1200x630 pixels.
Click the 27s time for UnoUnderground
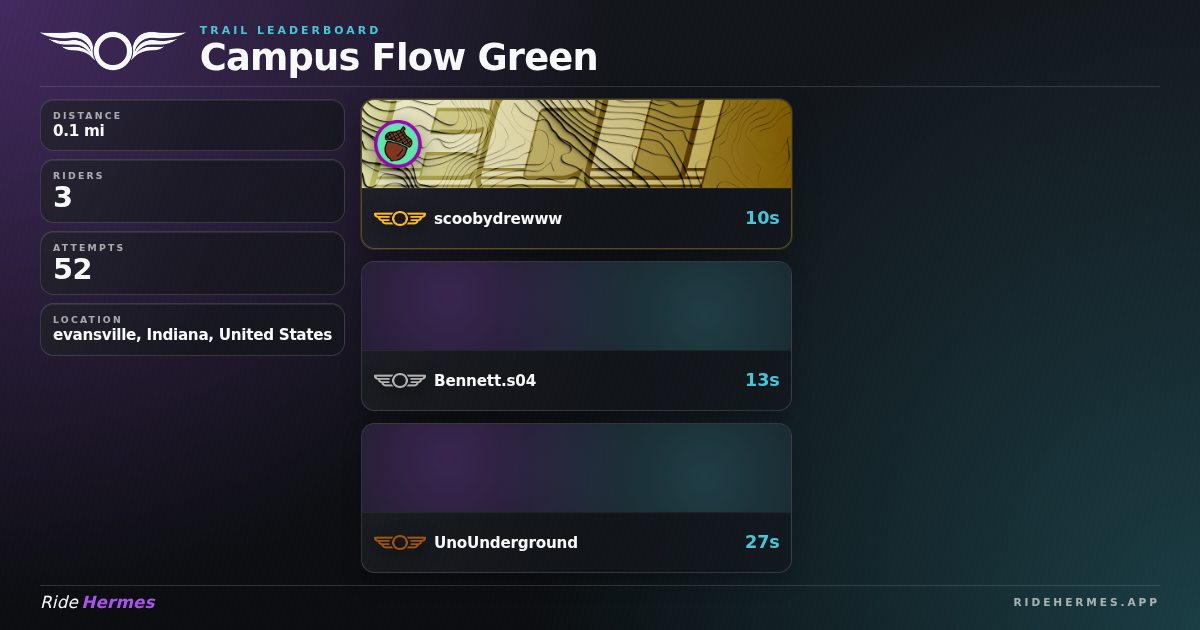pos(762,542)
